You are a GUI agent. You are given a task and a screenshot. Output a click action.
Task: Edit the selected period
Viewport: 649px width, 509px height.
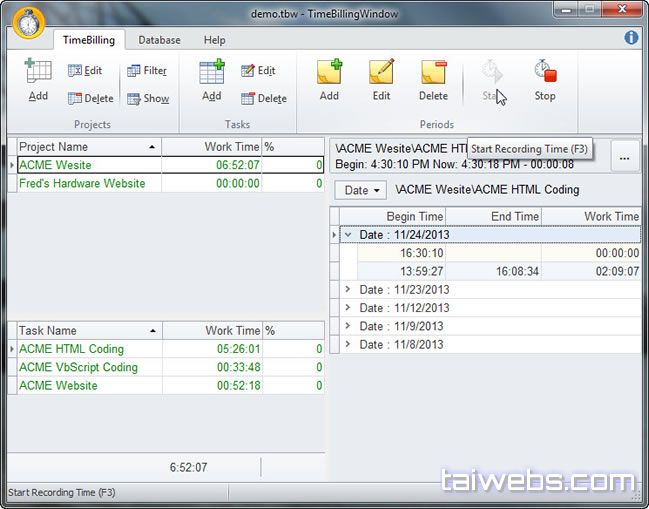pyautogui.click(x=381, y=79)
